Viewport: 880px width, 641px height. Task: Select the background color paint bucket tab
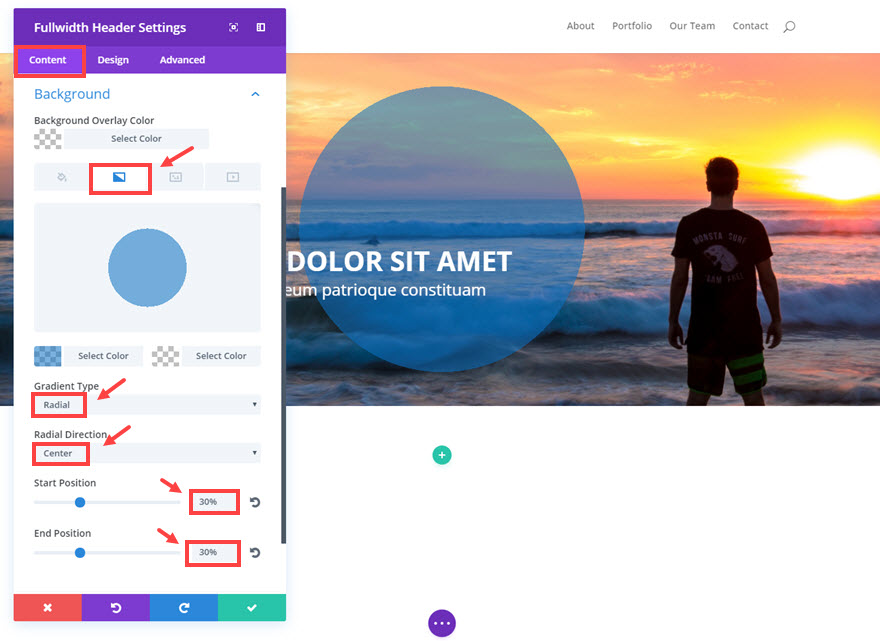tap(62, 177)
